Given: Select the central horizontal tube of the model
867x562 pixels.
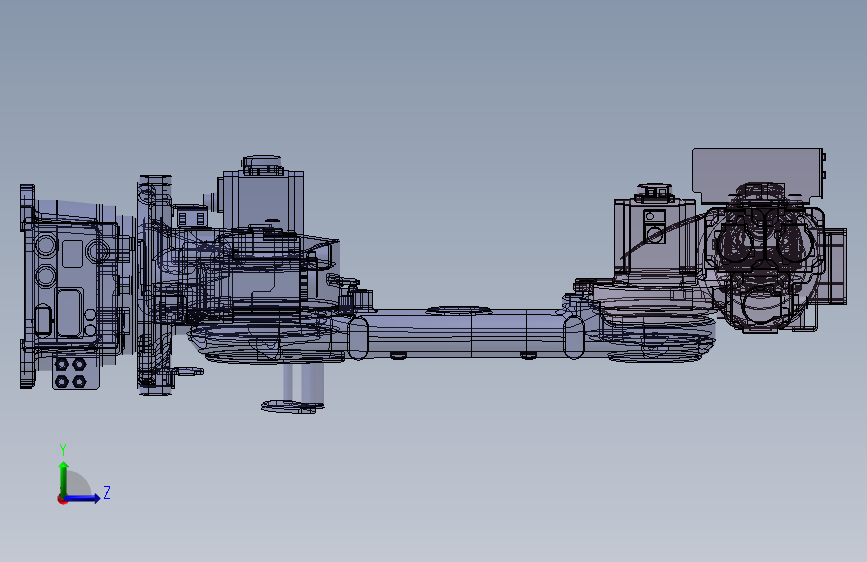Looking at the screenshot, I should tap(464, 334).
